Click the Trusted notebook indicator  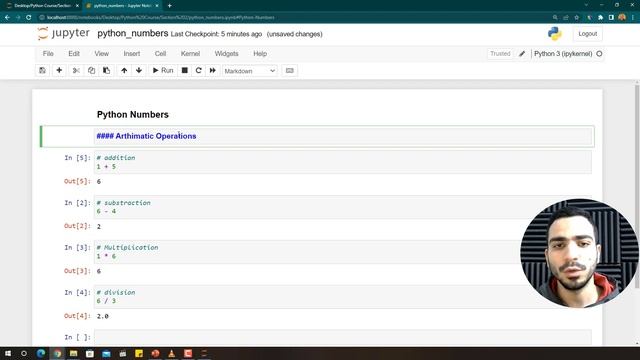click(500, 53)
